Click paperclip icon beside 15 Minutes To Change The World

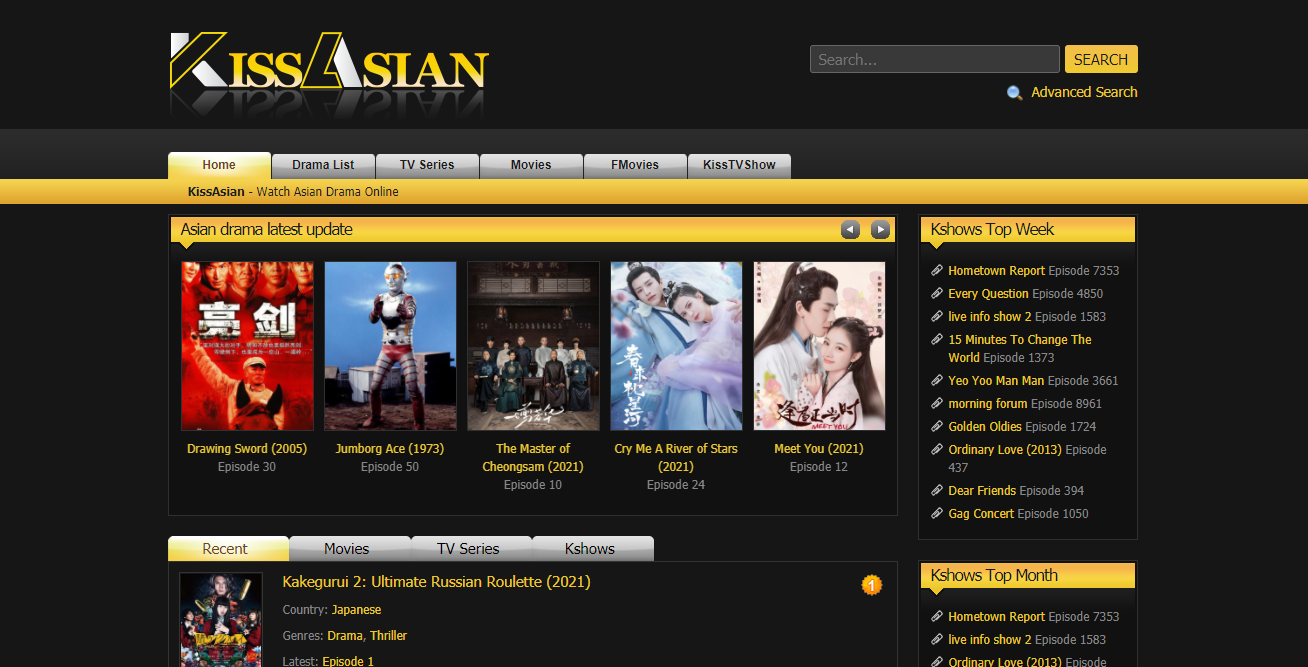[x=937, y=340]
